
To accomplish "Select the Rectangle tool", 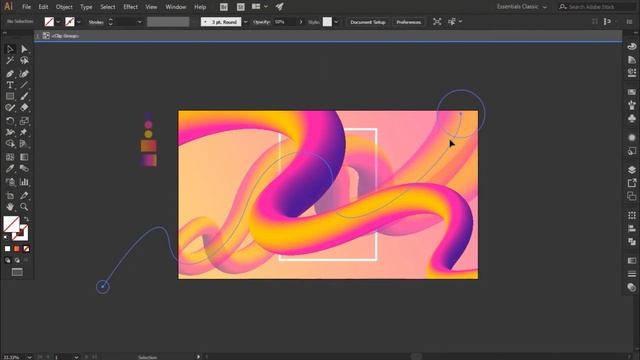I will (x=10, y=96).
